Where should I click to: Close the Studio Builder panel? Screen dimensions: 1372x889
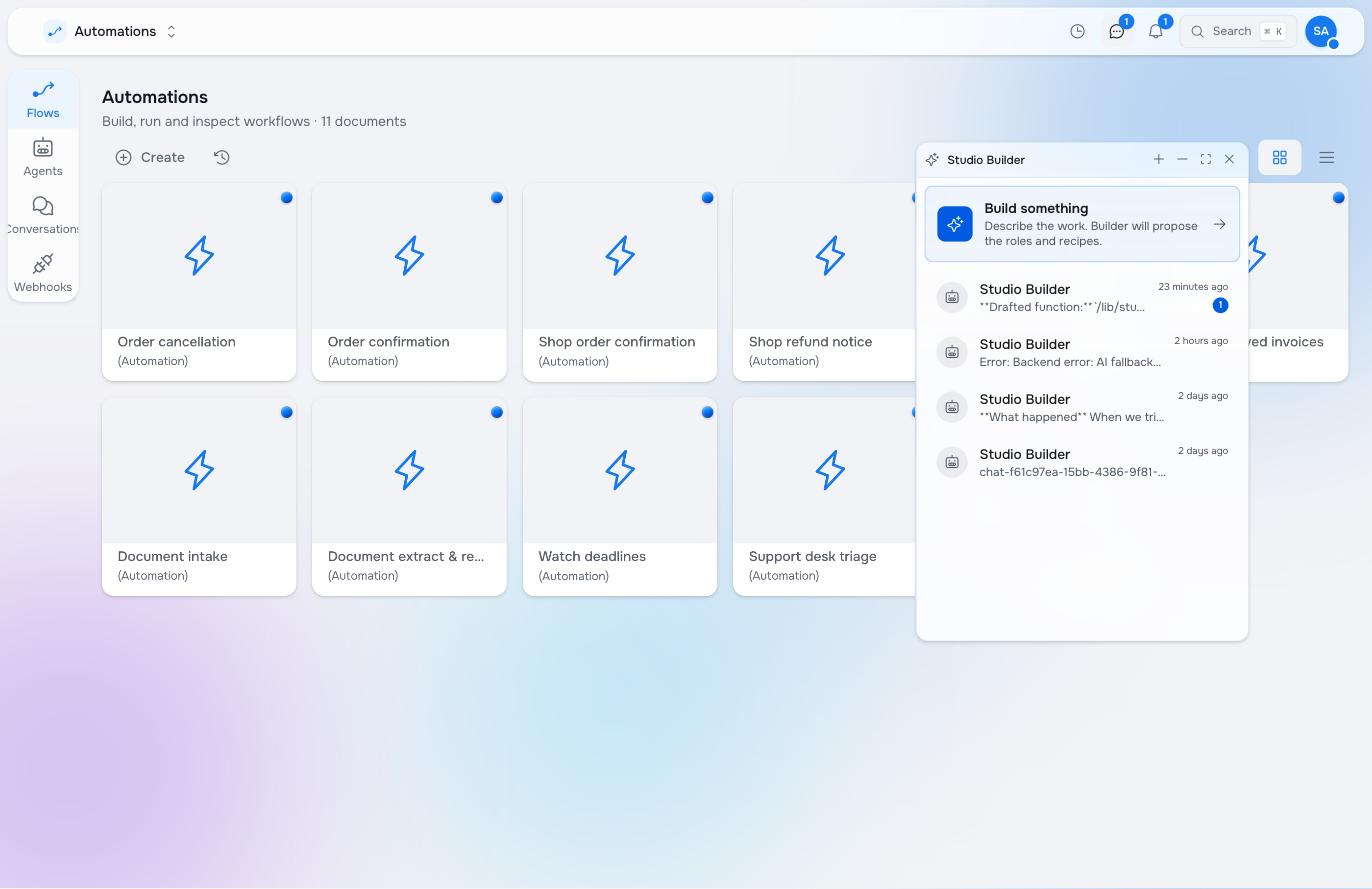click(1229, 159)
